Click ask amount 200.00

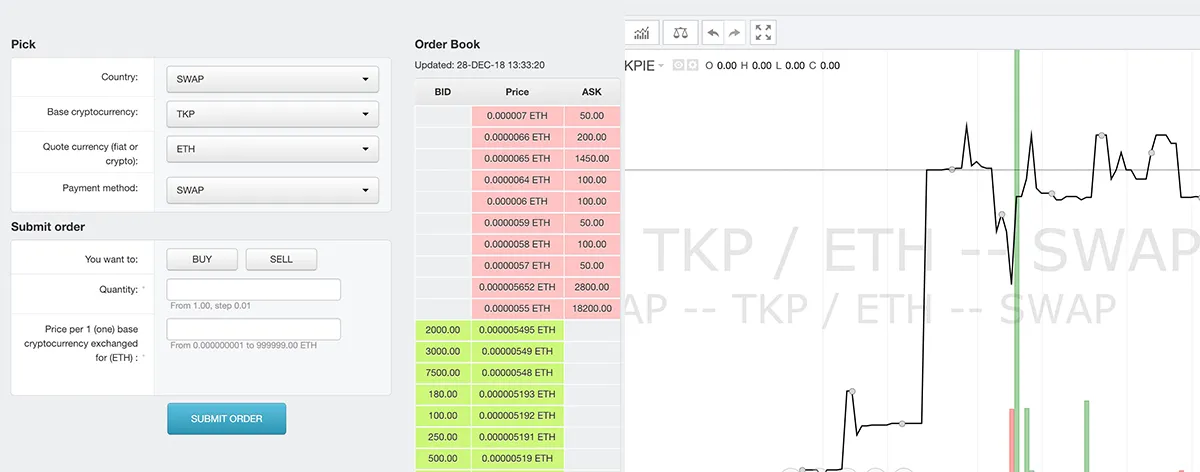592,137
